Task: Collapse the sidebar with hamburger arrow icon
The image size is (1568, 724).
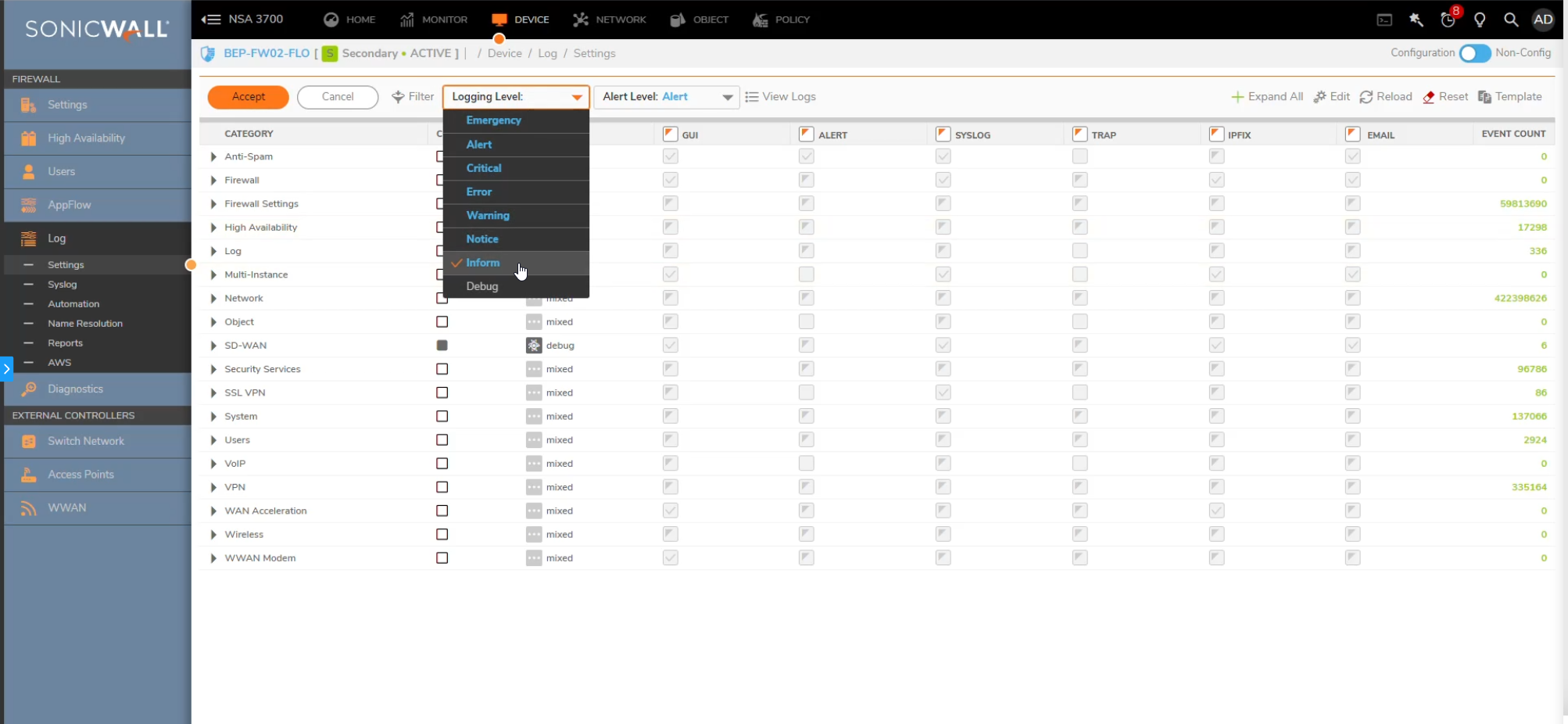Action: point(210,20)
